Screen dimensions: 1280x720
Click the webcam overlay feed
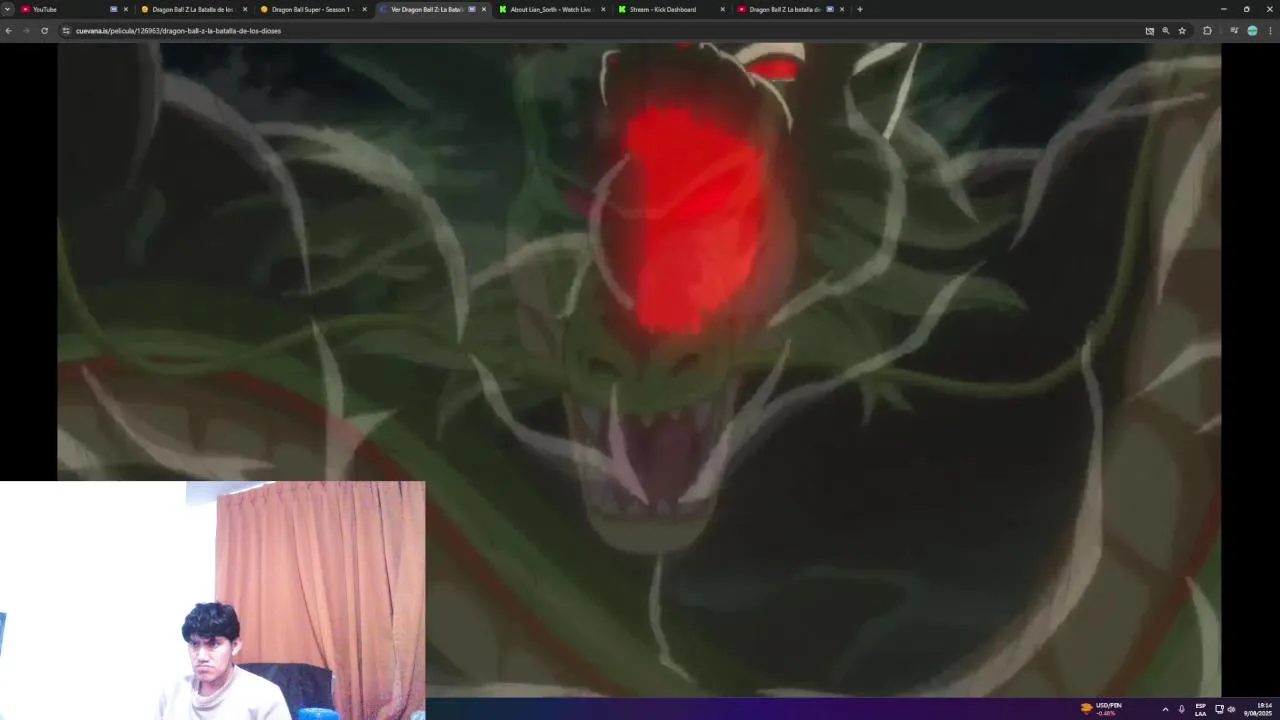pyautogui.click(x=212, y=600)
